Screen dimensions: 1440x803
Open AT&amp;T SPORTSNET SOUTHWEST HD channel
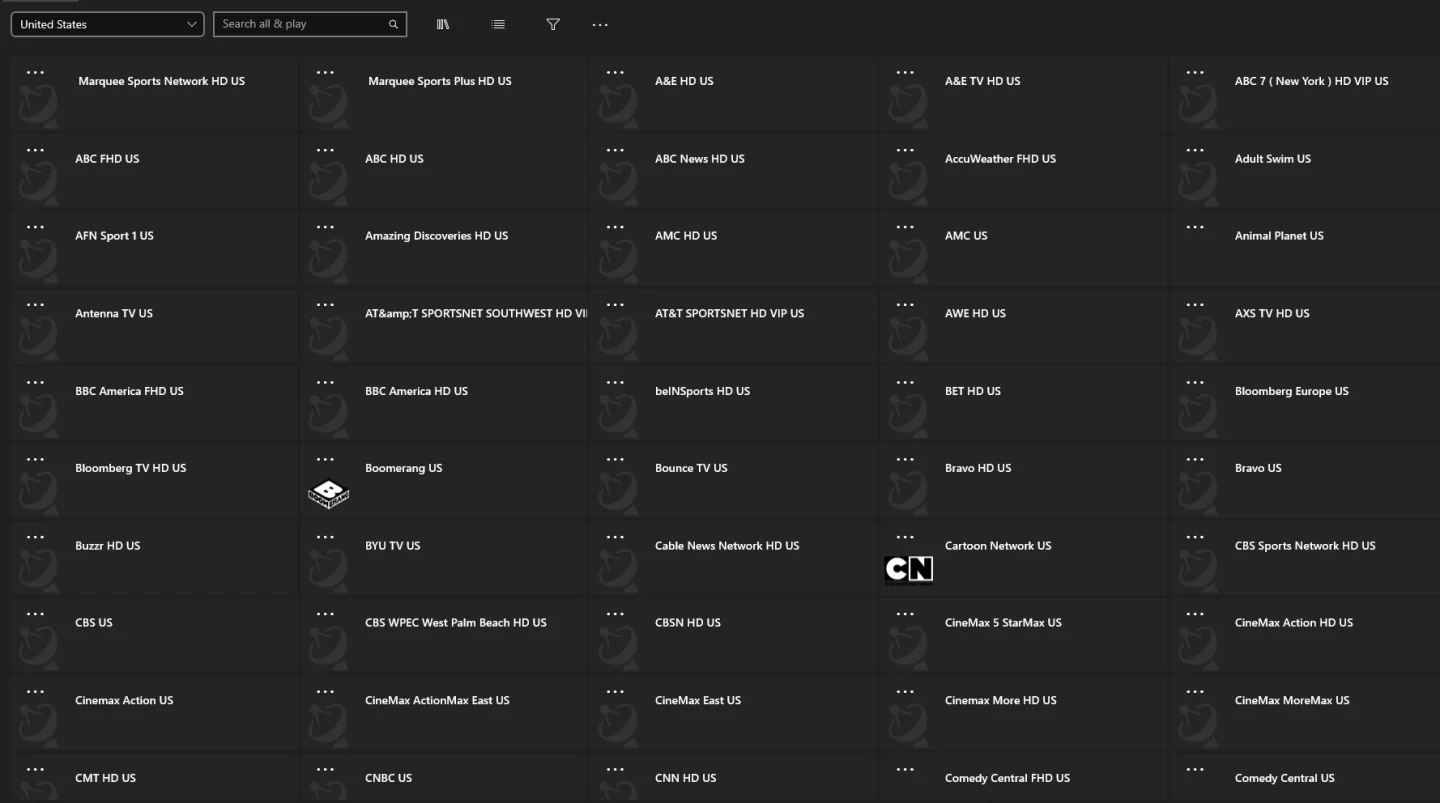coord(476,314)
